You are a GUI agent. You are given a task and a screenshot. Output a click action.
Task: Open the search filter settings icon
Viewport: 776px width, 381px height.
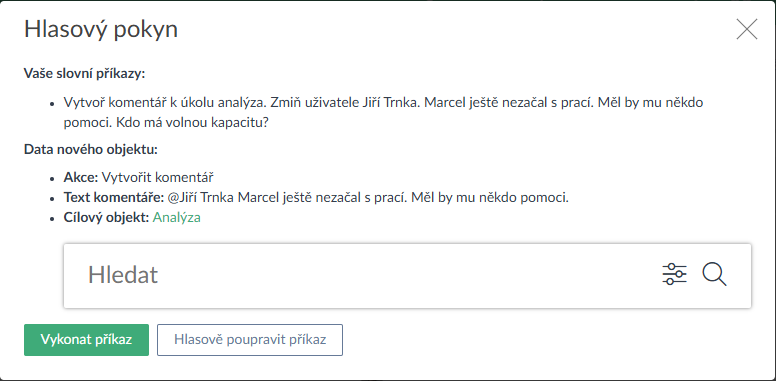click(675, 274)
